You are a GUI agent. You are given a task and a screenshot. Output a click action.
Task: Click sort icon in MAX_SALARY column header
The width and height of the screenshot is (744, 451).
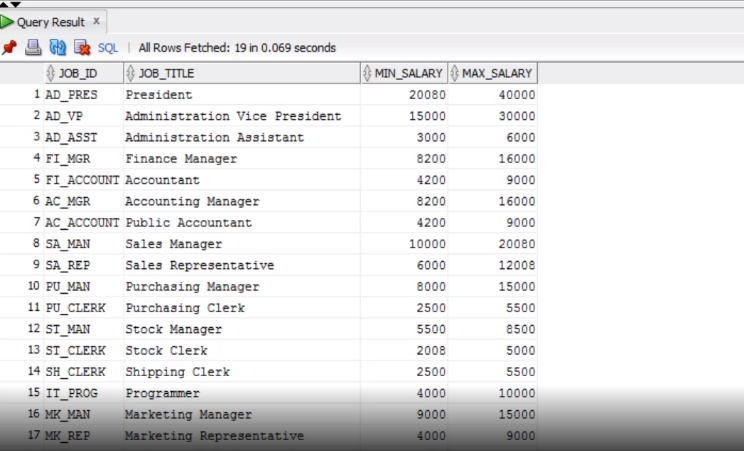(455, 73)
